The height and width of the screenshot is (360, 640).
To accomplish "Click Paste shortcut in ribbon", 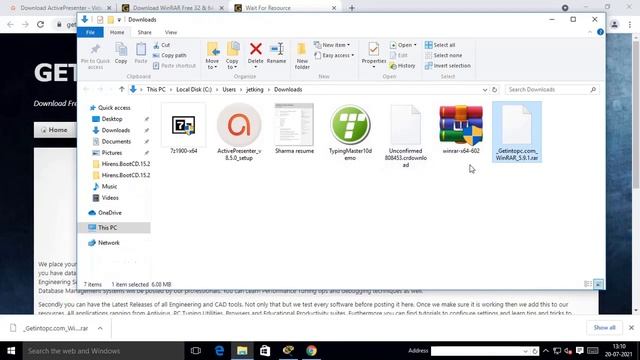I will (174, 65).
